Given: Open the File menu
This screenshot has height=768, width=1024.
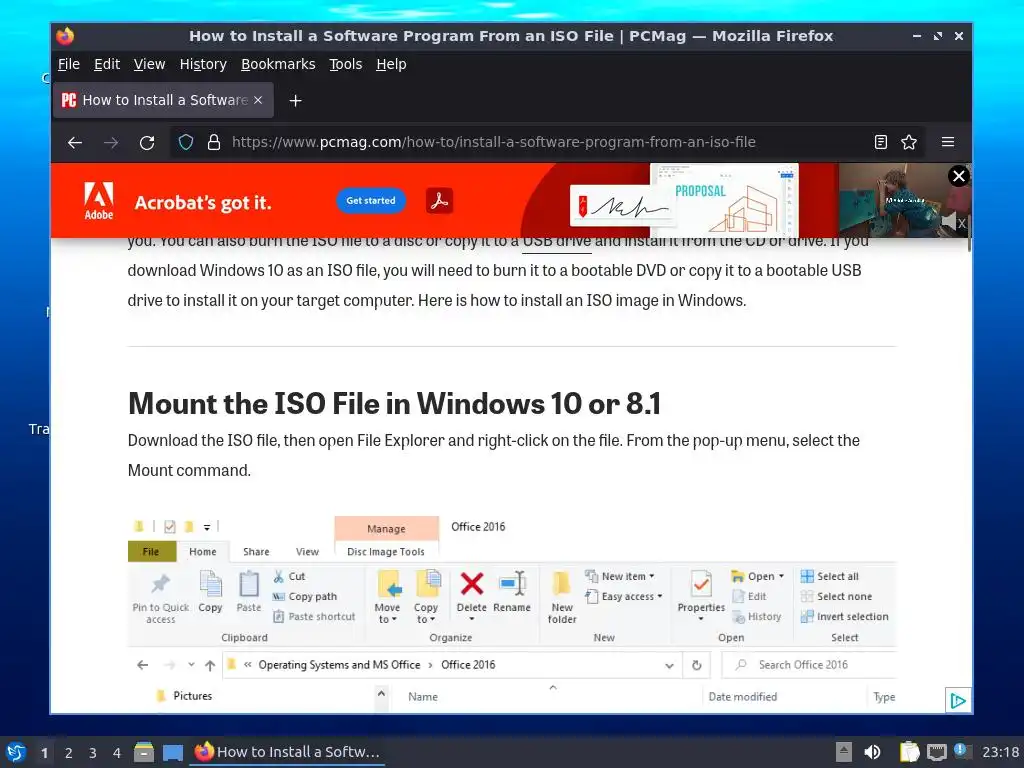Looking at the screenshot, I should [69, 64].
